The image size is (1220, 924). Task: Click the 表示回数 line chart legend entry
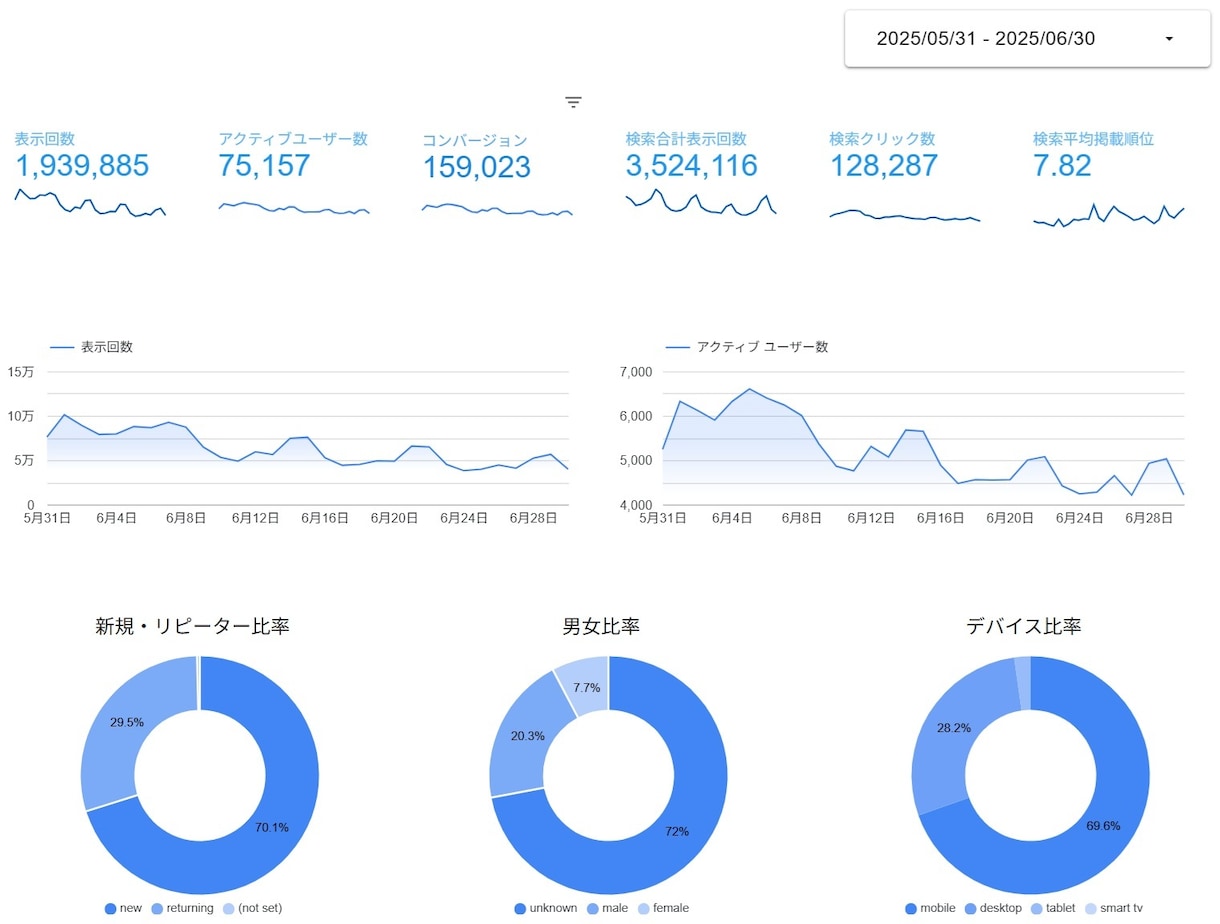92,347
